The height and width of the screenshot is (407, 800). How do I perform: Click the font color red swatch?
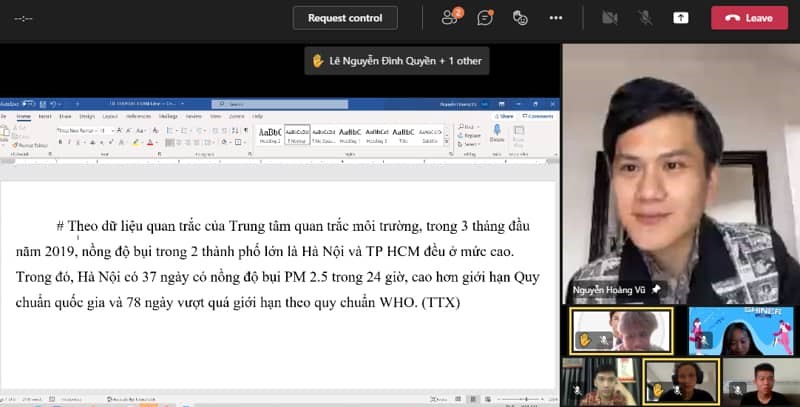149,143
